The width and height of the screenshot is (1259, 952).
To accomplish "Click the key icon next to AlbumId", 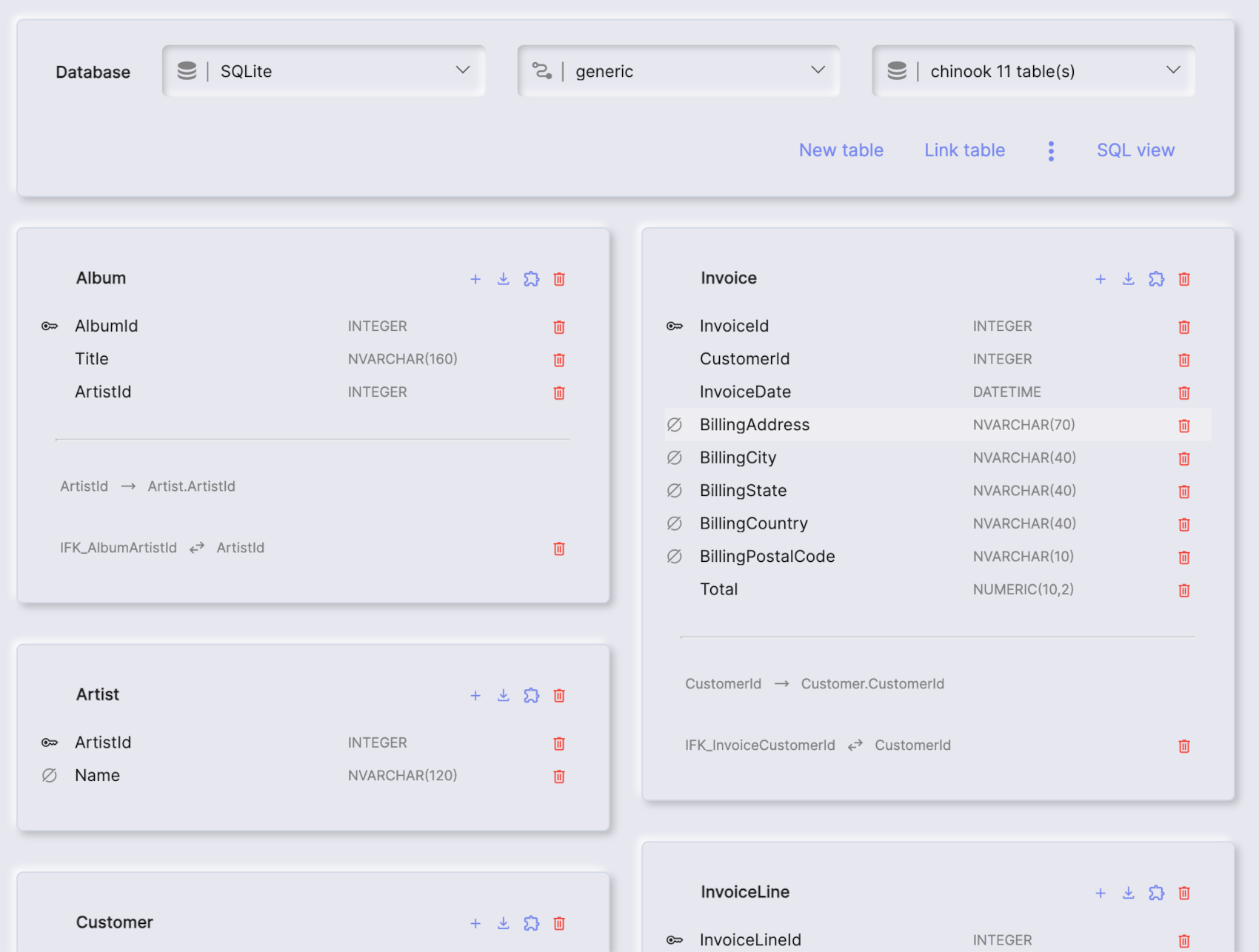I will click(49, 326).
